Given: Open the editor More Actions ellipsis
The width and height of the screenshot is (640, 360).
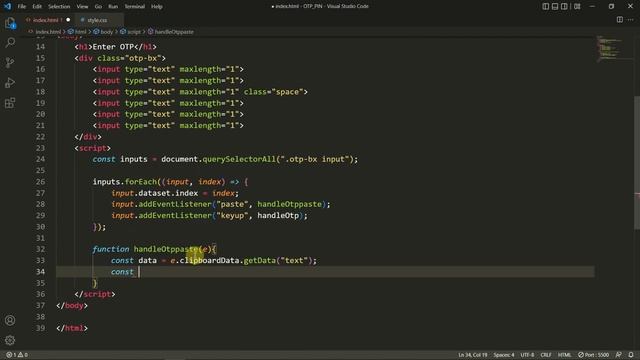Looking at the screenshot, I should pyautogui.click(x=631, y=20).
